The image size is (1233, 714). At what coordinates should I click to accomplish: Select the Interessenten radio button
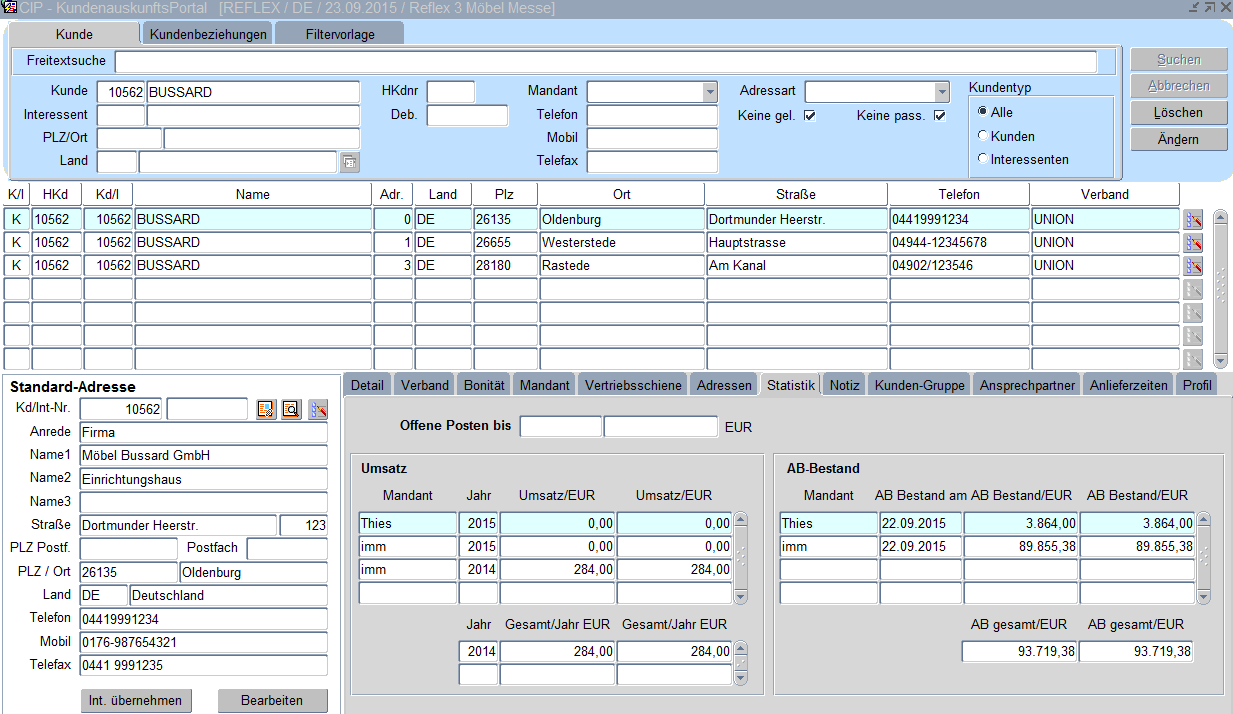(983, 159)
